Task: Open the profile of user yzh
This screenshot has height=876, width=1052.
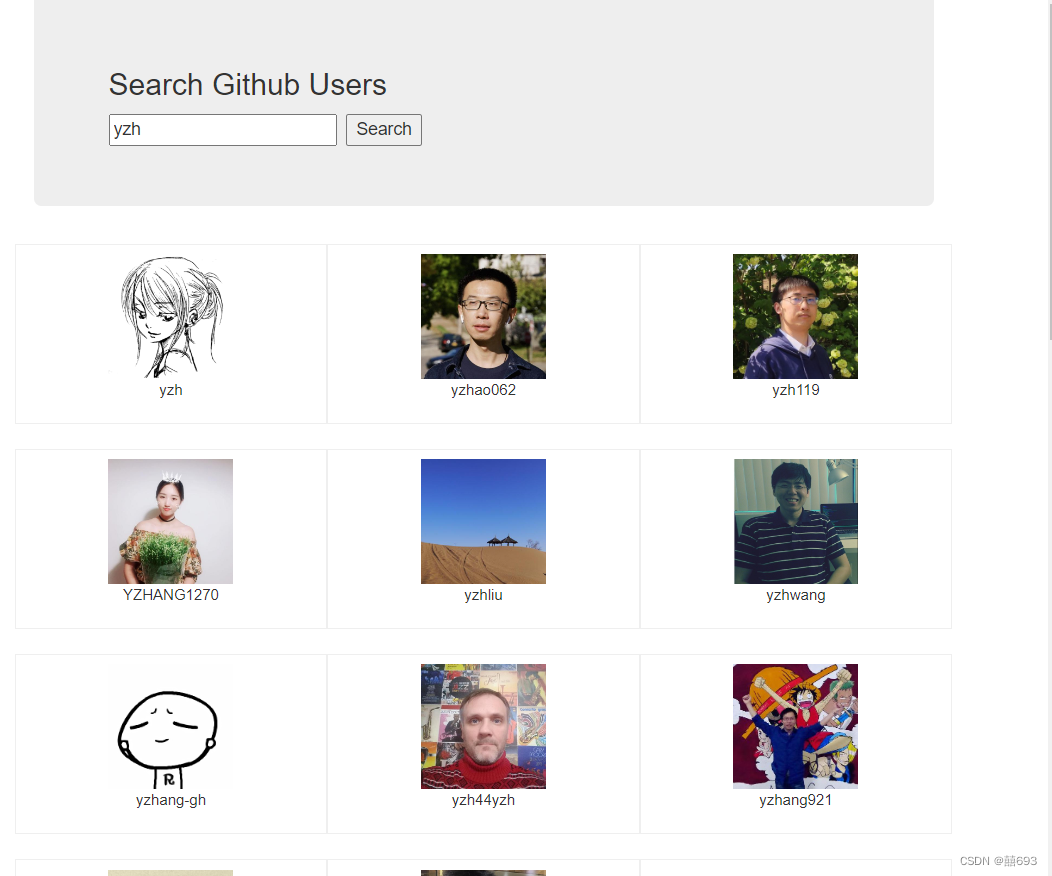Action: (x=170, y=390)
